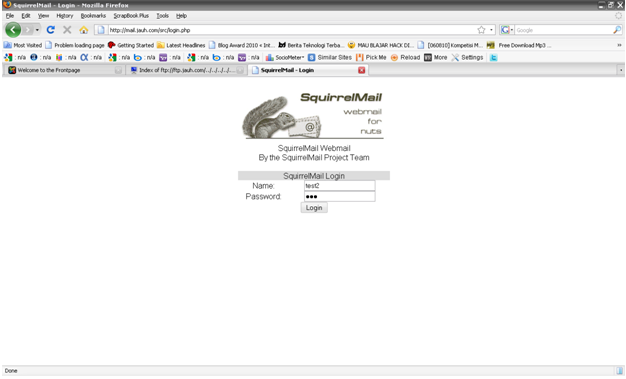Click the Twitter bird icon in toolbar
Image resolution: width=626 pixels, height=379 pixels.
(x=493, y=58)
